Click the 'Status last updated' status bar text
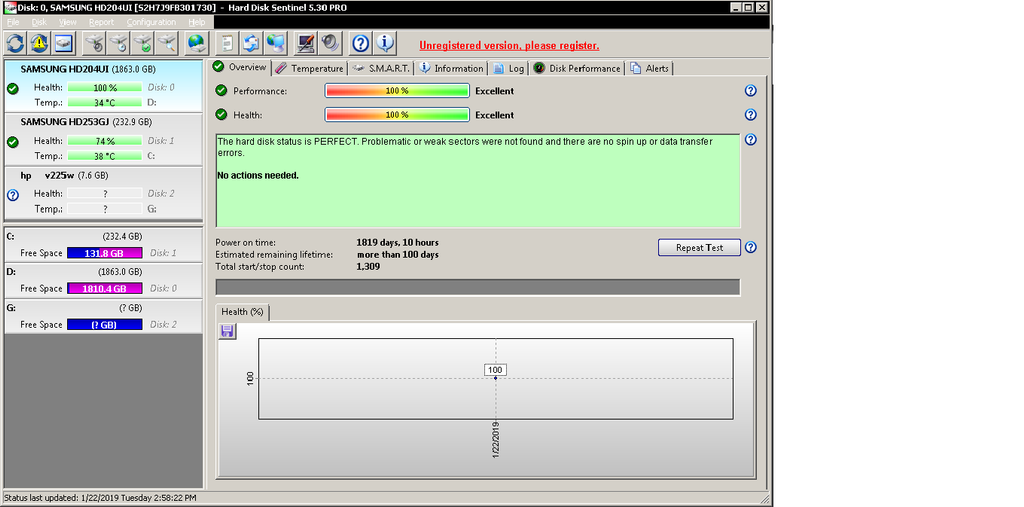Image resolution: width=1024 pixels, height=507 pixels. 100,499
